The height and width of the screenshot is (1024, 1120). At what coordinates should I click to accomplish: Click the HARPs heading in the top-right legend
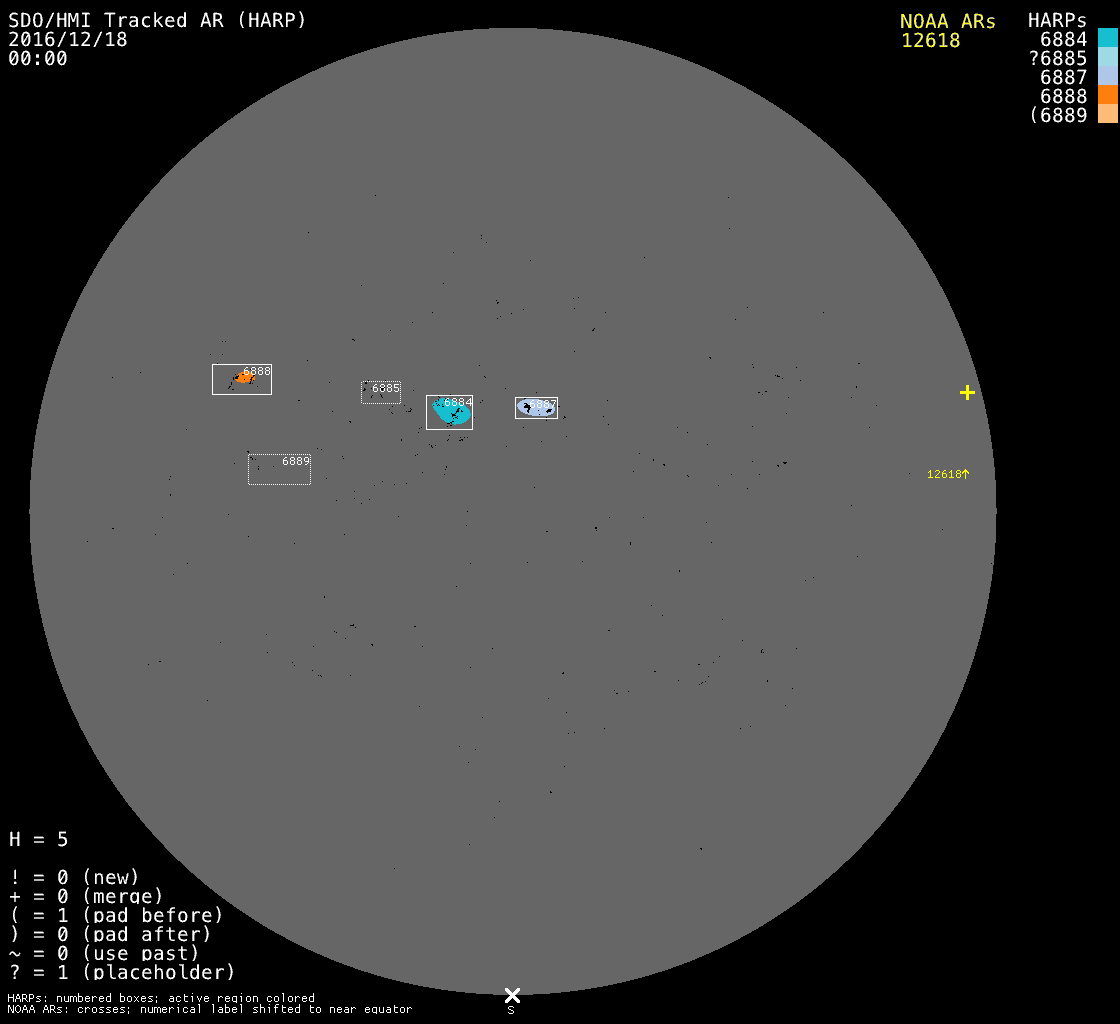point(1057,21)
